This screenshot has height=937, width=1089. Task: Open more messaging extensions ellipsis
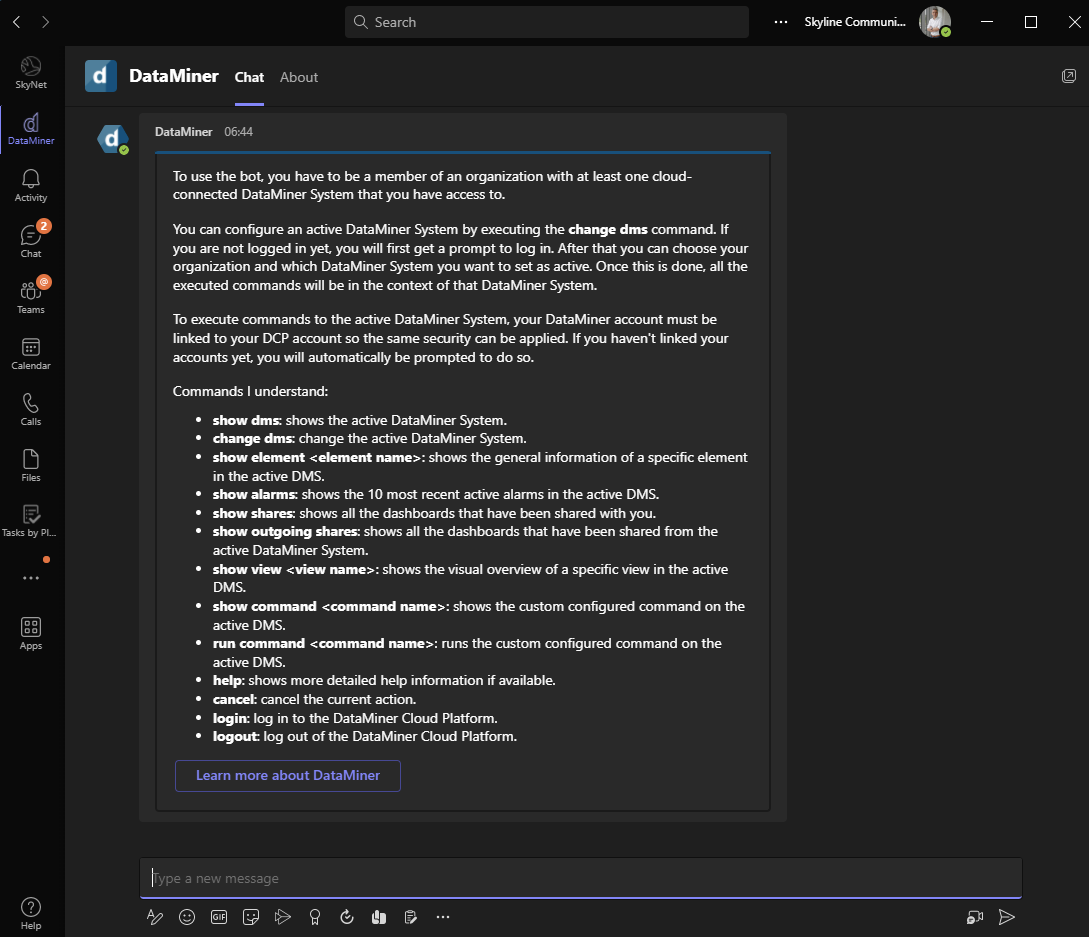click(443, 918)
